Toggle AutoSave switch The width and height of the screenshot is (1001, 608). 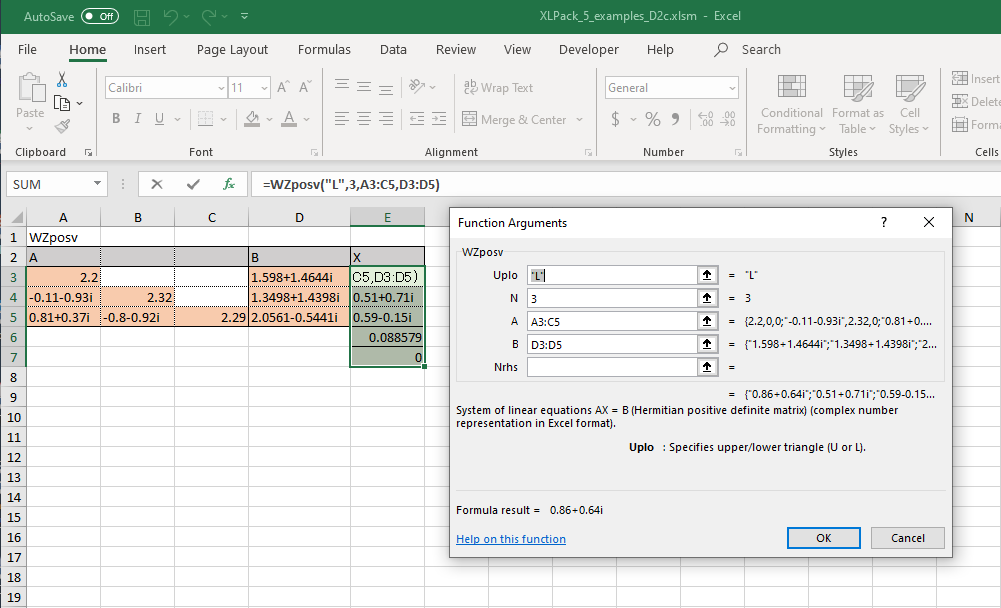pos(100,17)
